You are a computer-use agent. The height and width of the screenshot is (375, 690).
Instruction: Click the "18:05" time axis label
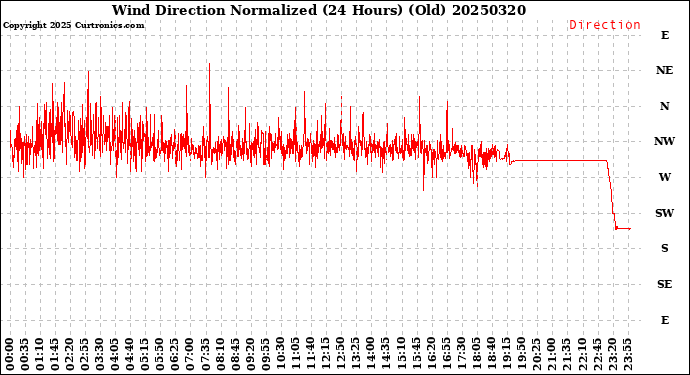476,354
